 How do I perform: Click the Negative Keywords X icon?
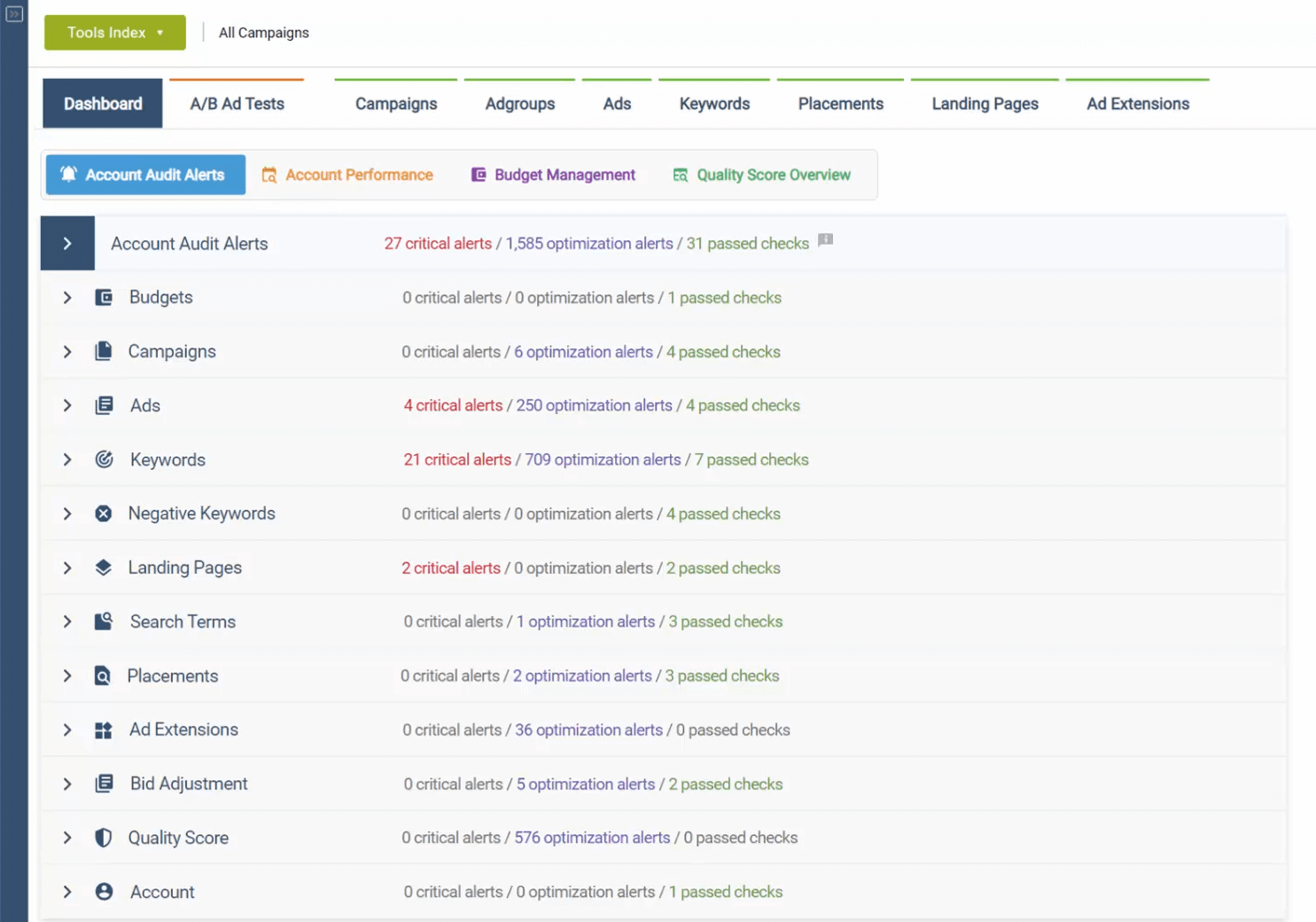pyautogui.click(x=104, y=513)
